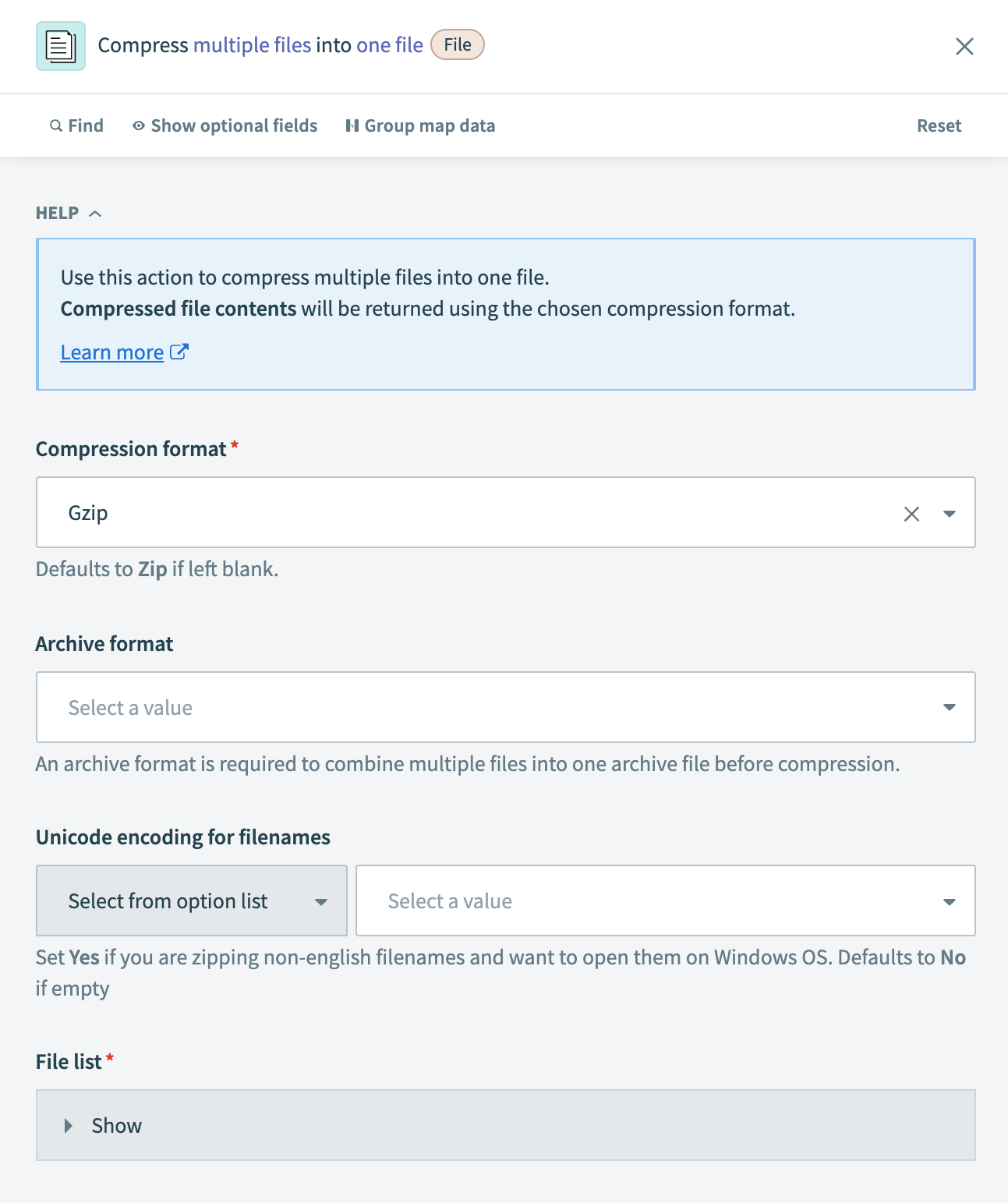Click the Compression format dropdown arrow
1008x1203 pixels.
coord(950,513)
